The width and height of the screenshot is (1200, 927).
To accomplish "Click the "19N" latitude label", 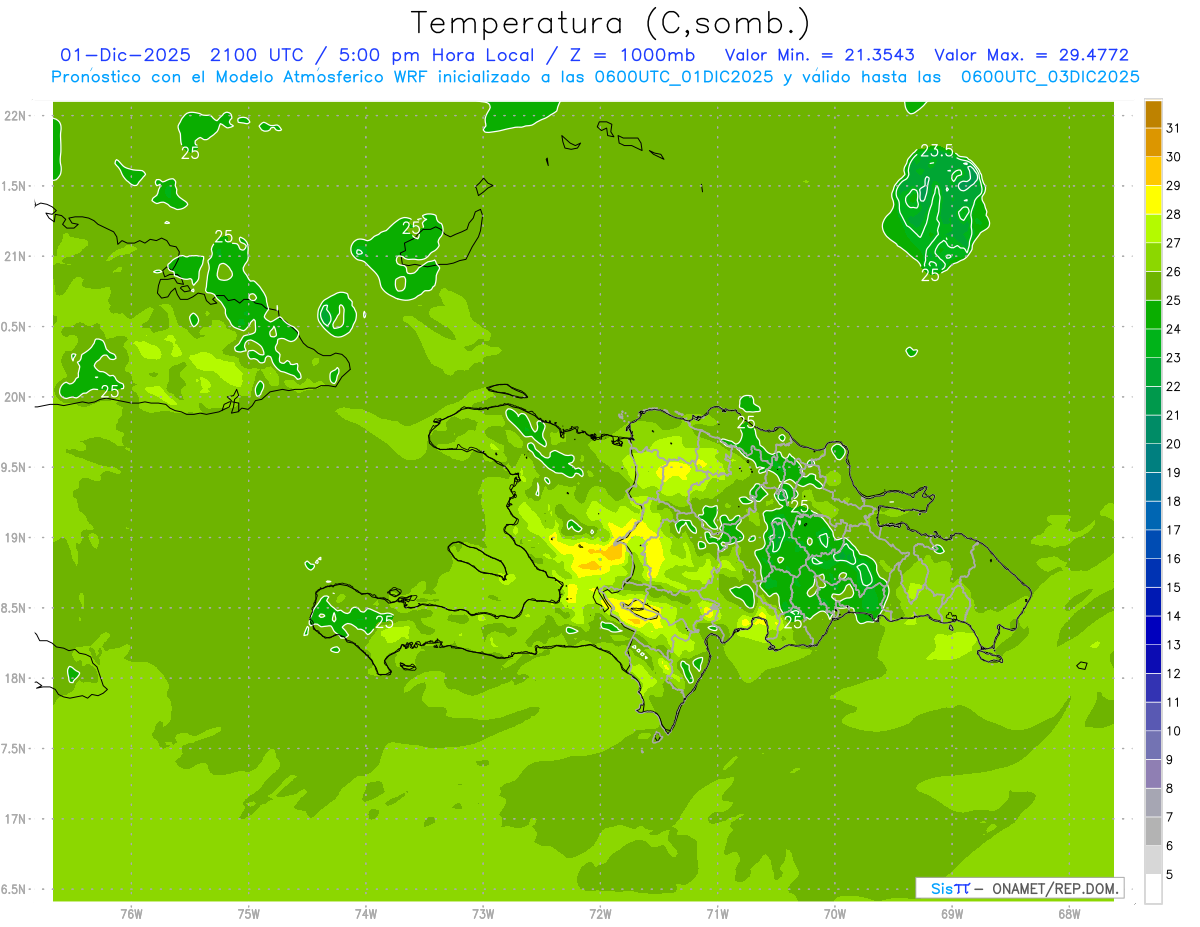I will coord(15,538).
